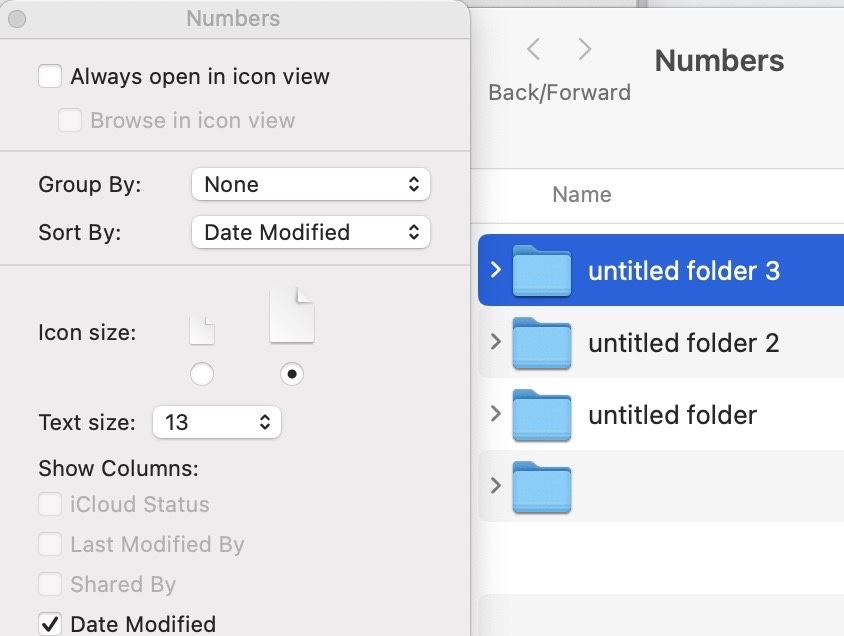The image size is (844, 636).
Task: Sort by the Name column header
Action: (x=582, y=194)
